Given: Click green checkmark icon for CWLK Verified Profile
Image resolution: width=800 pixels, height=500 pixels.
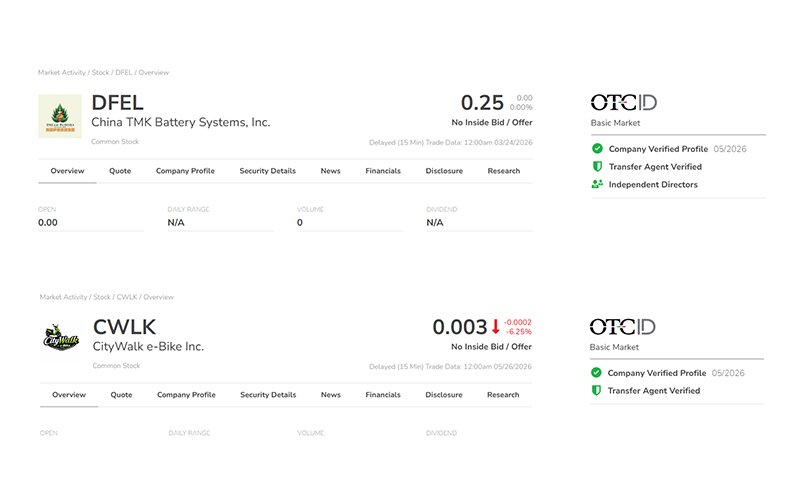Looking at the screenshot, I should [596, 372].
